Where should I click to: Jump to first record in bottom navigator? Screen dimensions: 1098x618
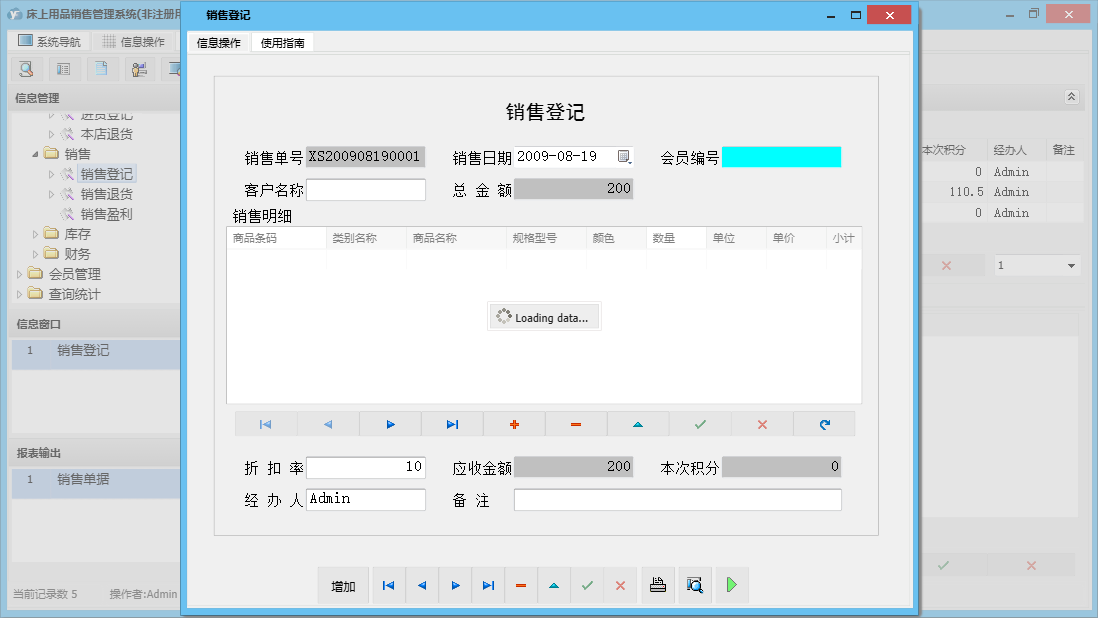tap(388, 585)
